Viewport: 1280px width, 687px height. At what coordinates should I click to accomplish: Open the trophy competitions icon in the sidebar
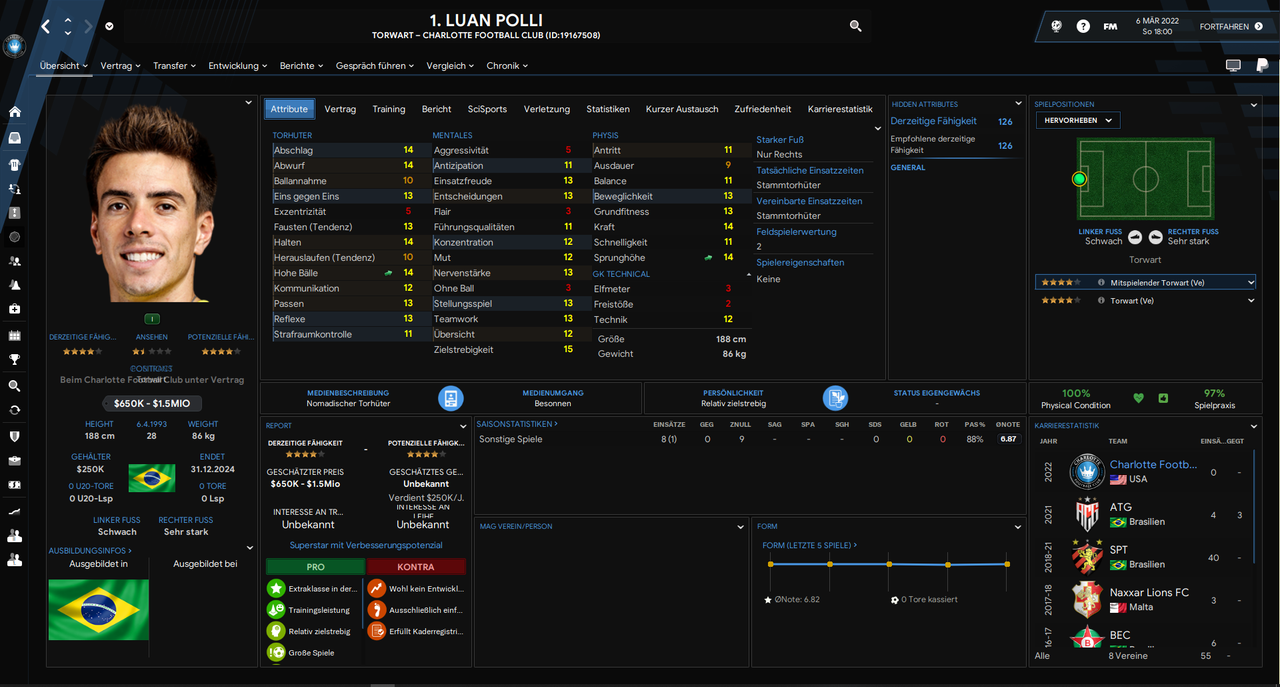14,360
